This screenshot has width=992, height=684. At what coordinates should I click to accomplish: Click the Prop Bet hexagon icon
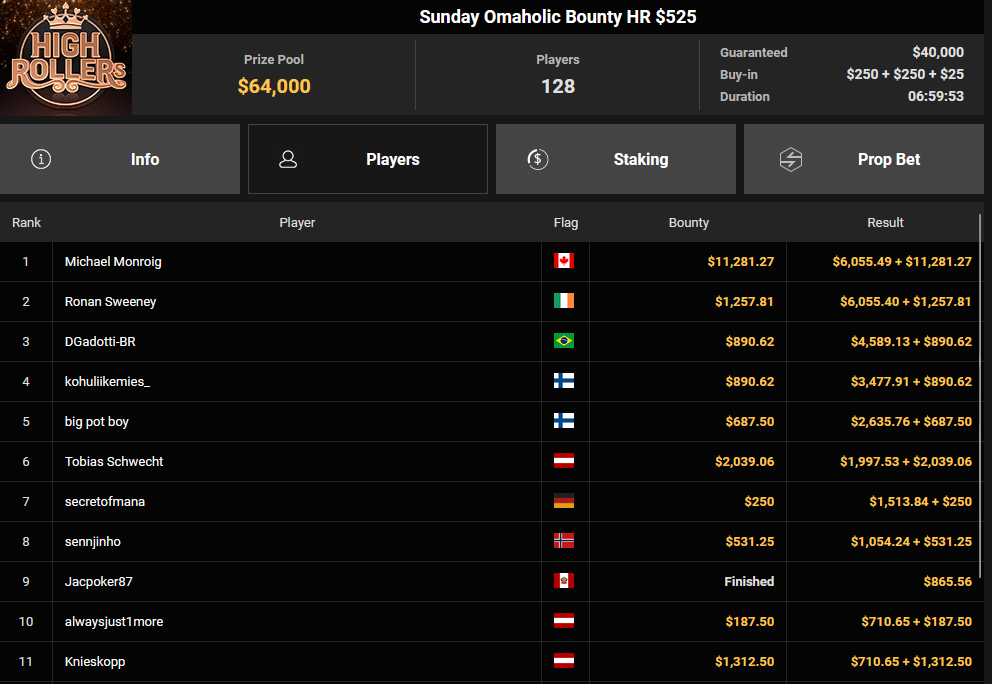click(x=791, y=159)
